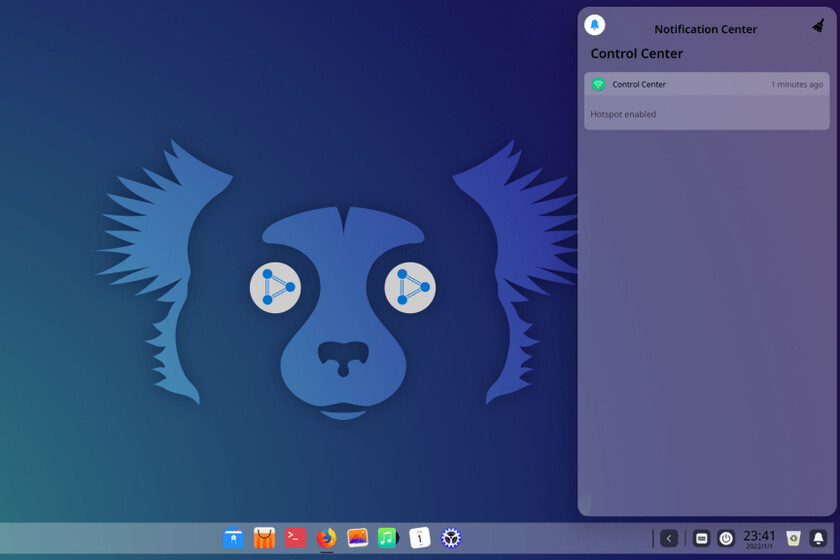The height and width of the screenshot is (560, 840).
Task: Open the Calendar app in the dock
Action: pos(420,538)
